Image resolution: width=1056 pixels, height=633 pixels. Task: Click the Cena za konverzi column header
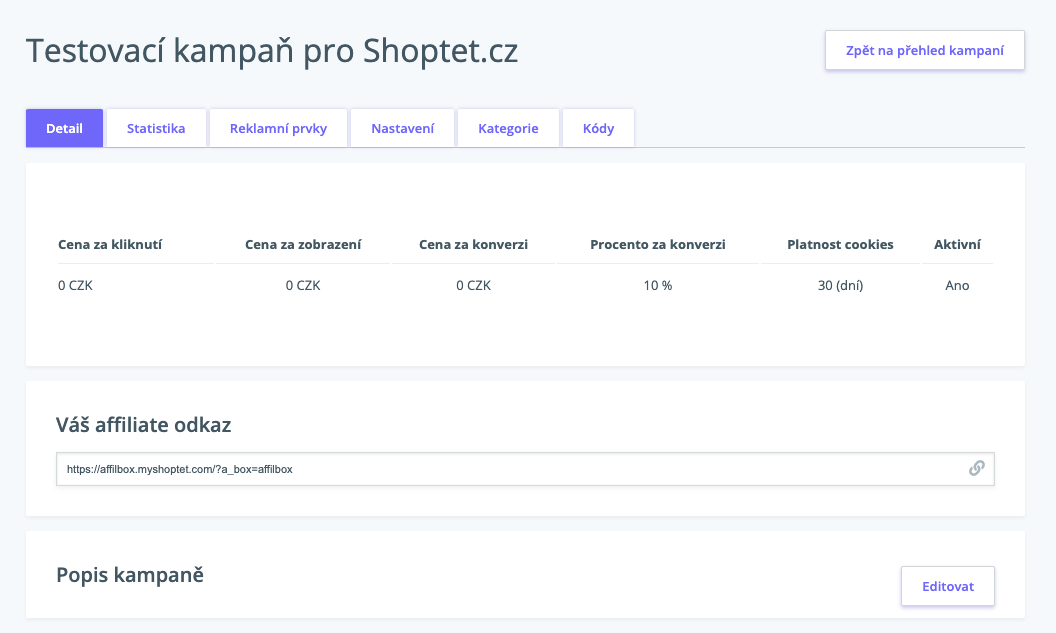tap(473, 244)
